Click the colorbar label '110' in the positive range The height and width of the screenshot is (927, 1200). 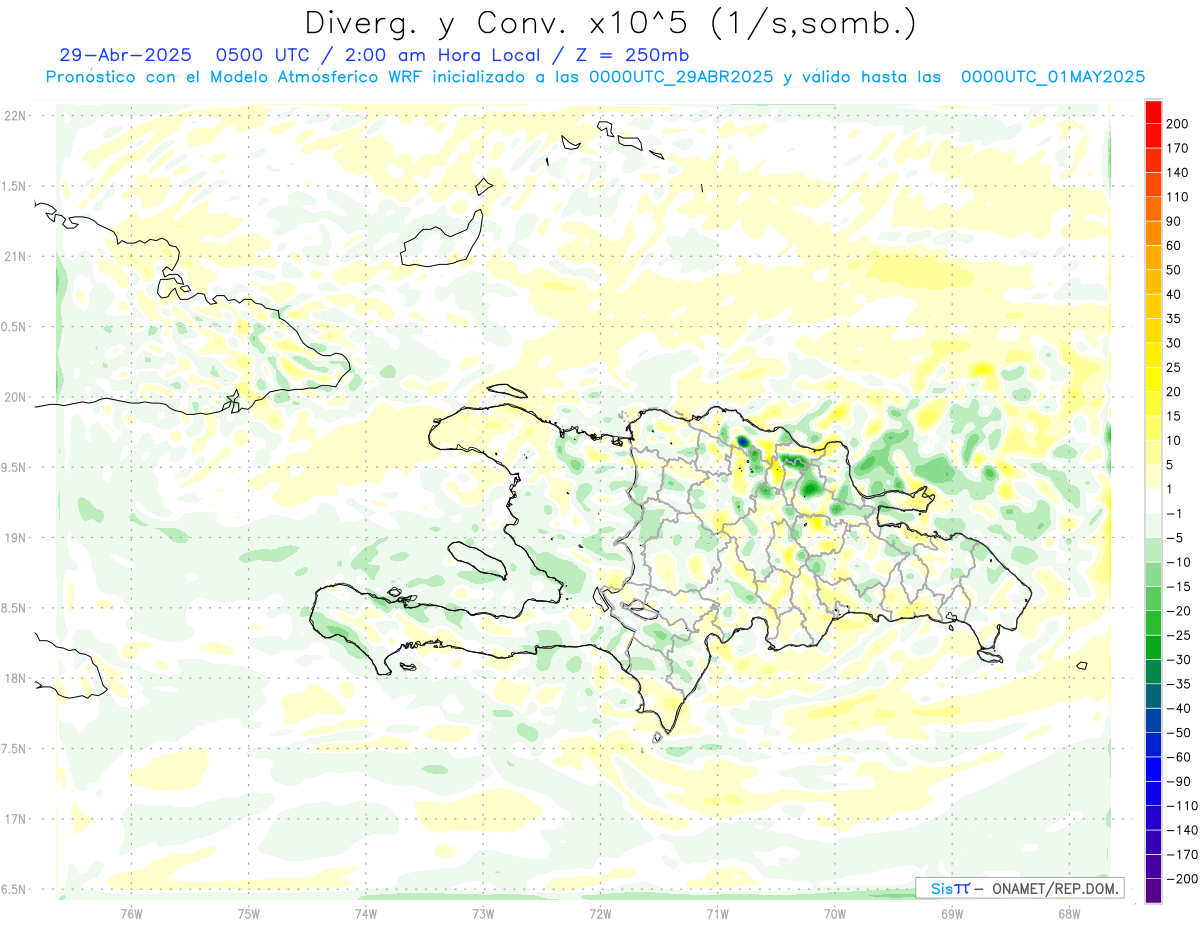coord(1178,197)
